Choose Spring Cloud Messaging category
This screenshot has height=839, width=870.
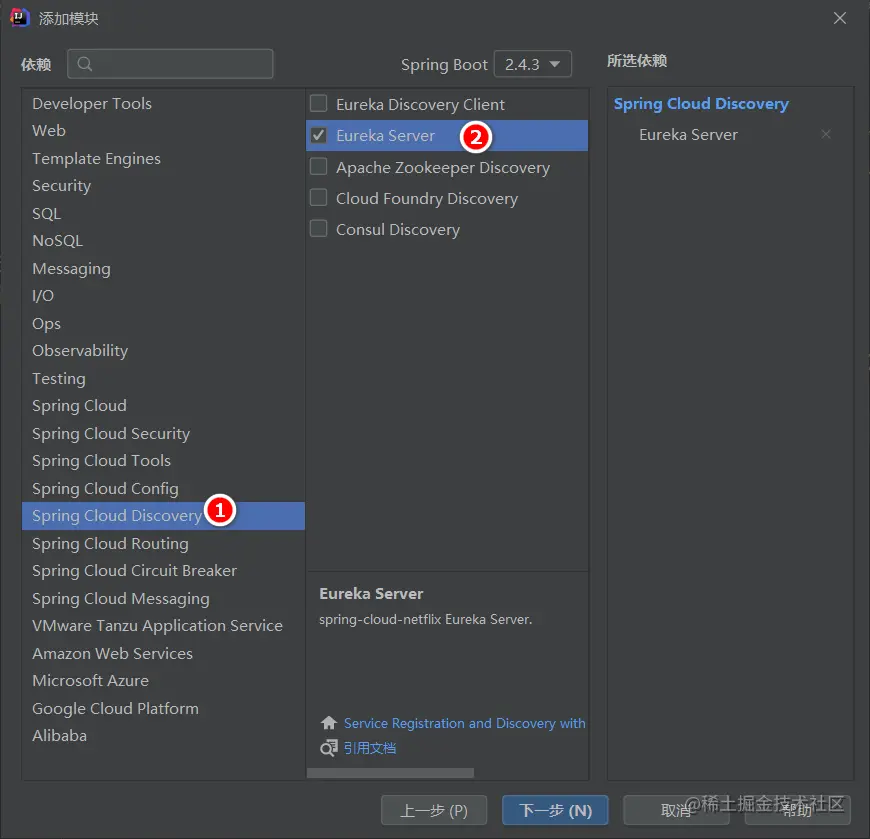pyautogui.click(x=163, y=598)
